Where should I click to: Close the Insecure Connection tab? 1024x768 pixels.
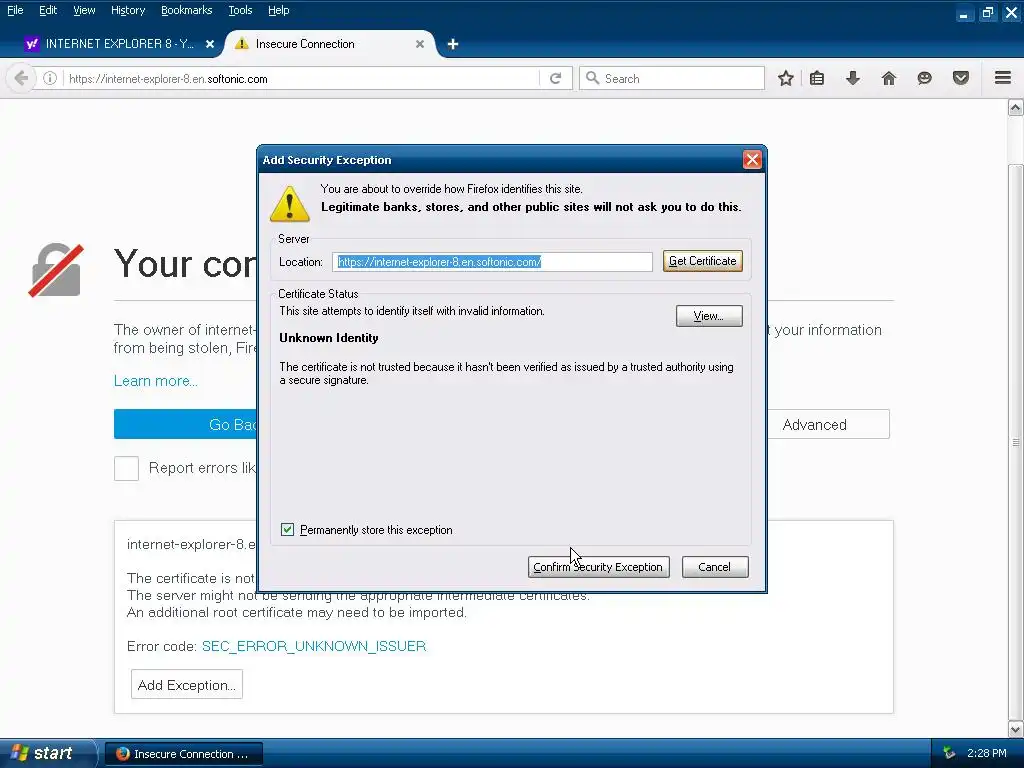420,44
